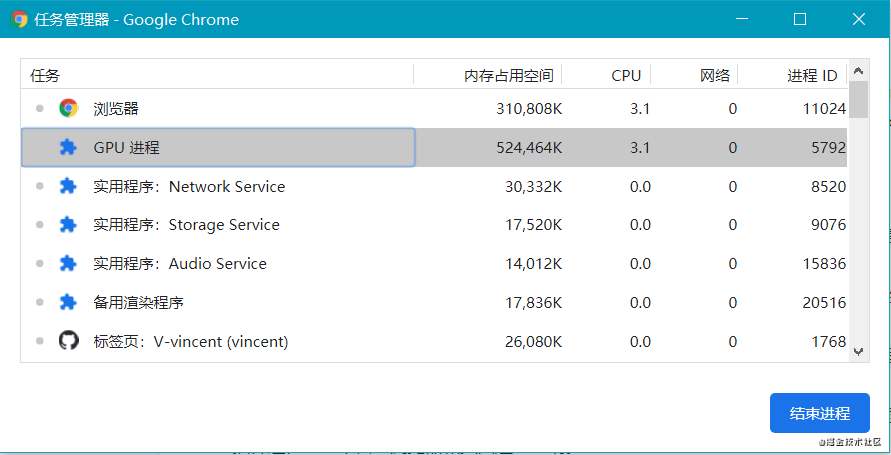Click process ID 8520

829,186
